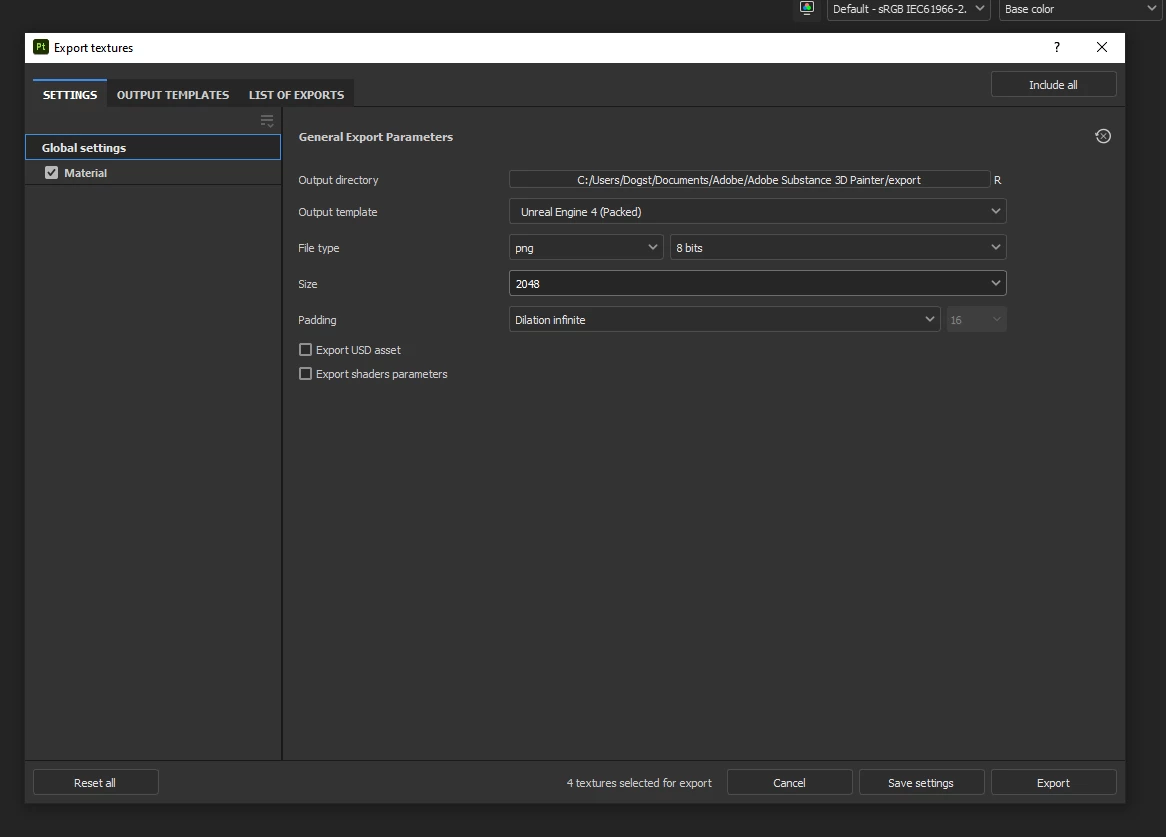Open the Output template dropdown
Viewport: 1166px width, 837px height.
point(757,211)
